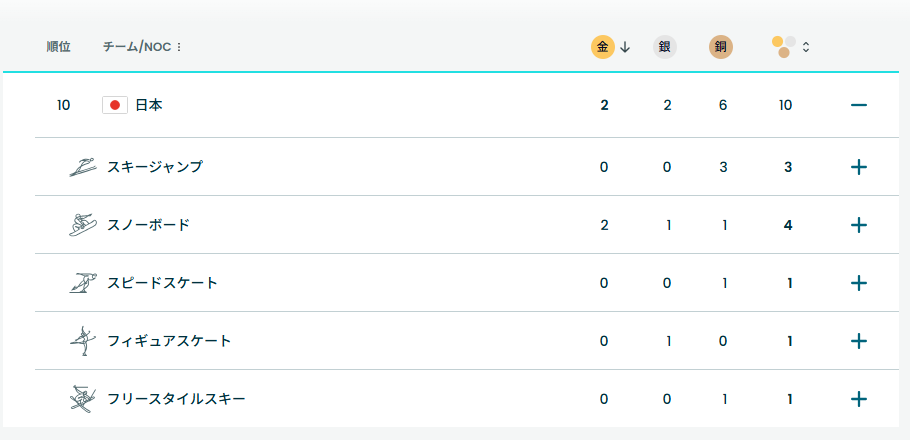The image size is (910, 440).
Task: Click the Japan flag icon
Action: tap(115, 105)
